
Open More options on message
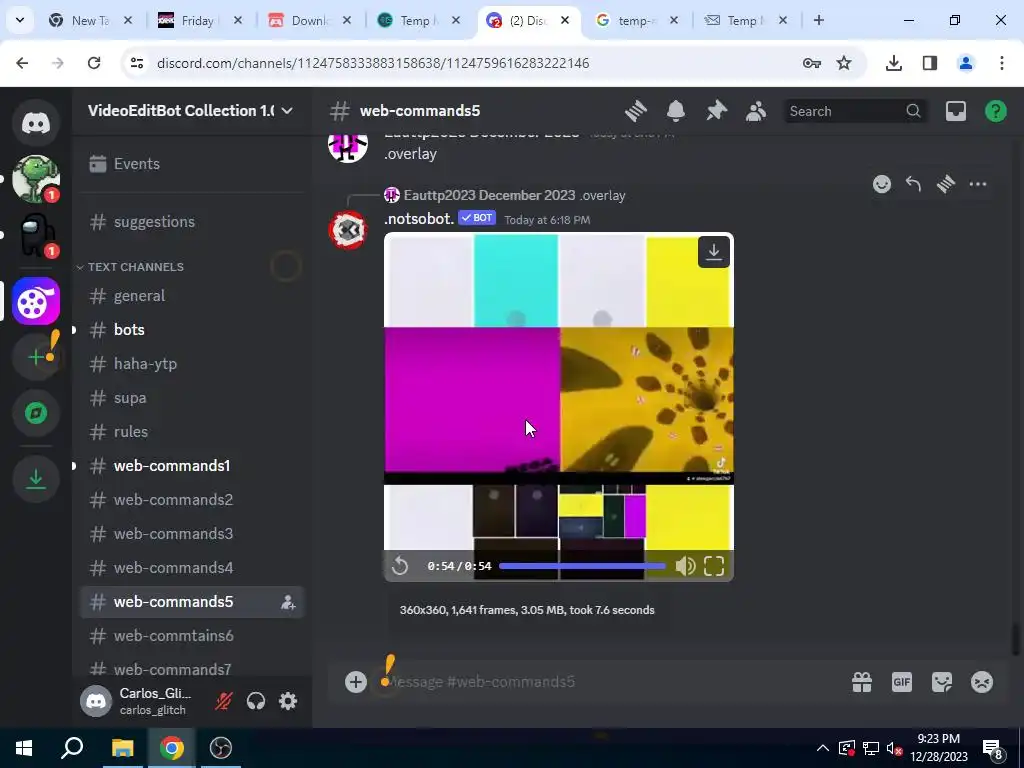[978, 184]
